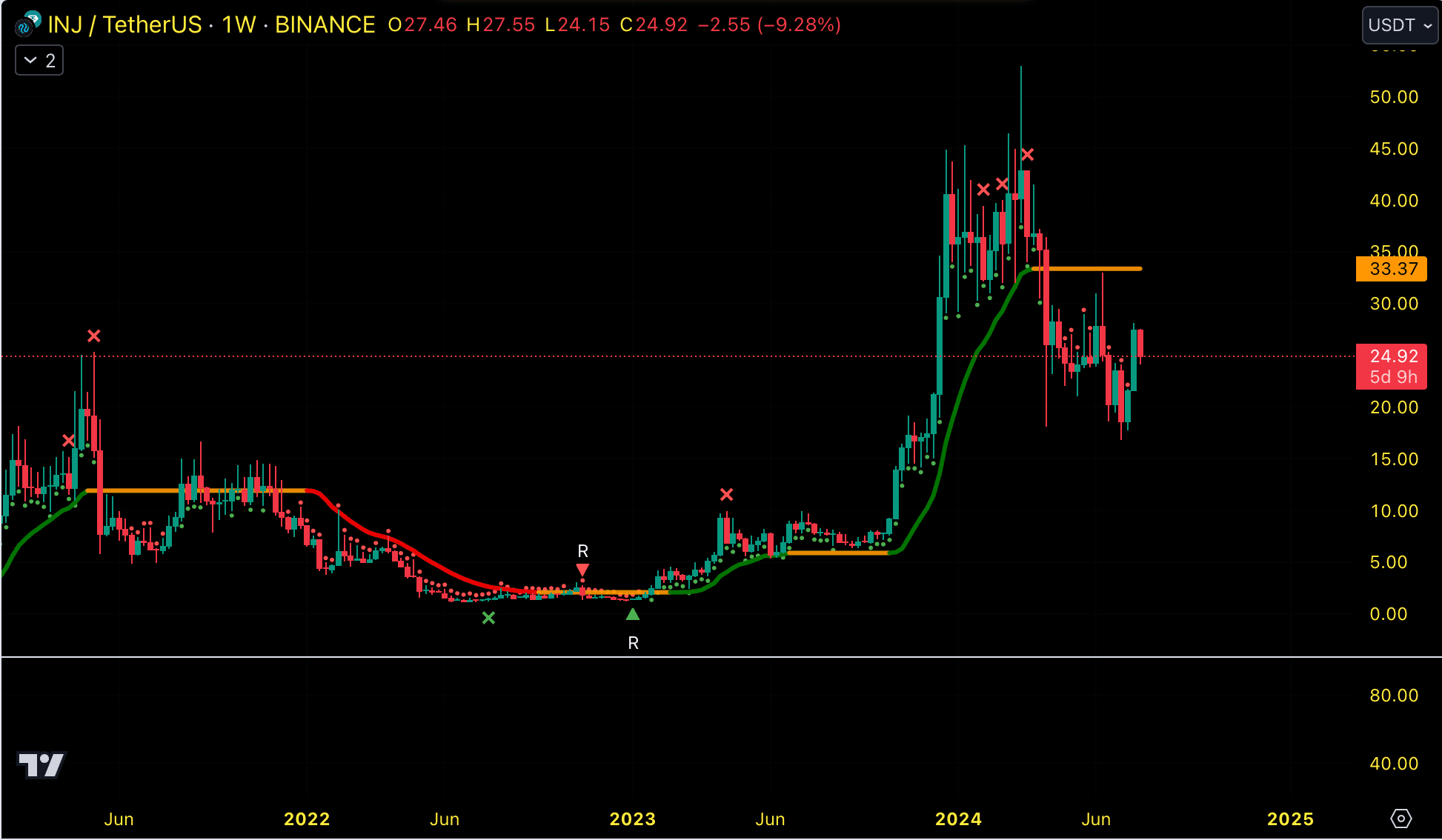Open the USDT currency dropdown
The width and height of the screenshot is (1442, 840).
tap(1400, 25)
